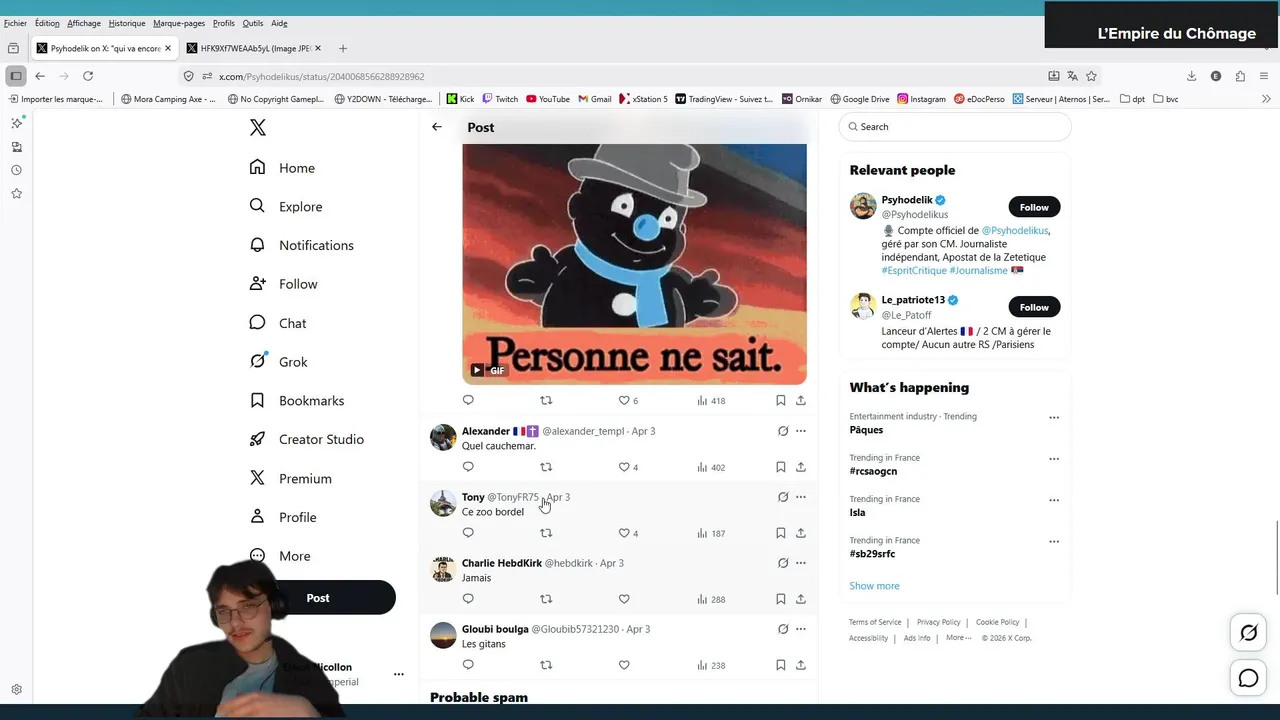1280x720 pixels.
Task: Open the Outils menu
Action: point(253,23)
